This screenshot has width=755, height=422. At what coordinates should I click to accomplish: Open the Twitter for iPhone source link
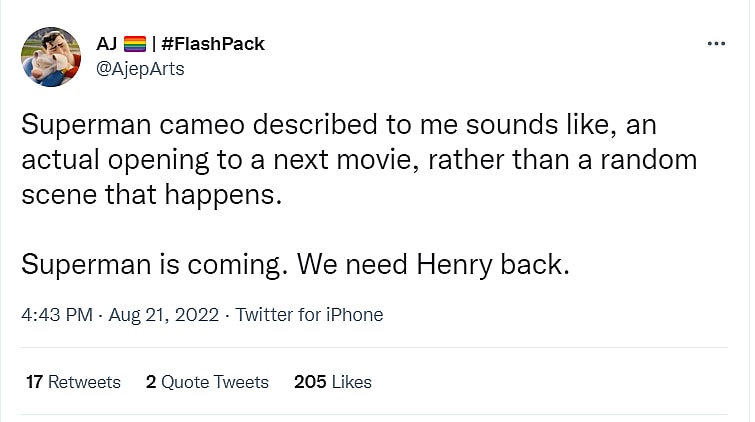point(309,314)
